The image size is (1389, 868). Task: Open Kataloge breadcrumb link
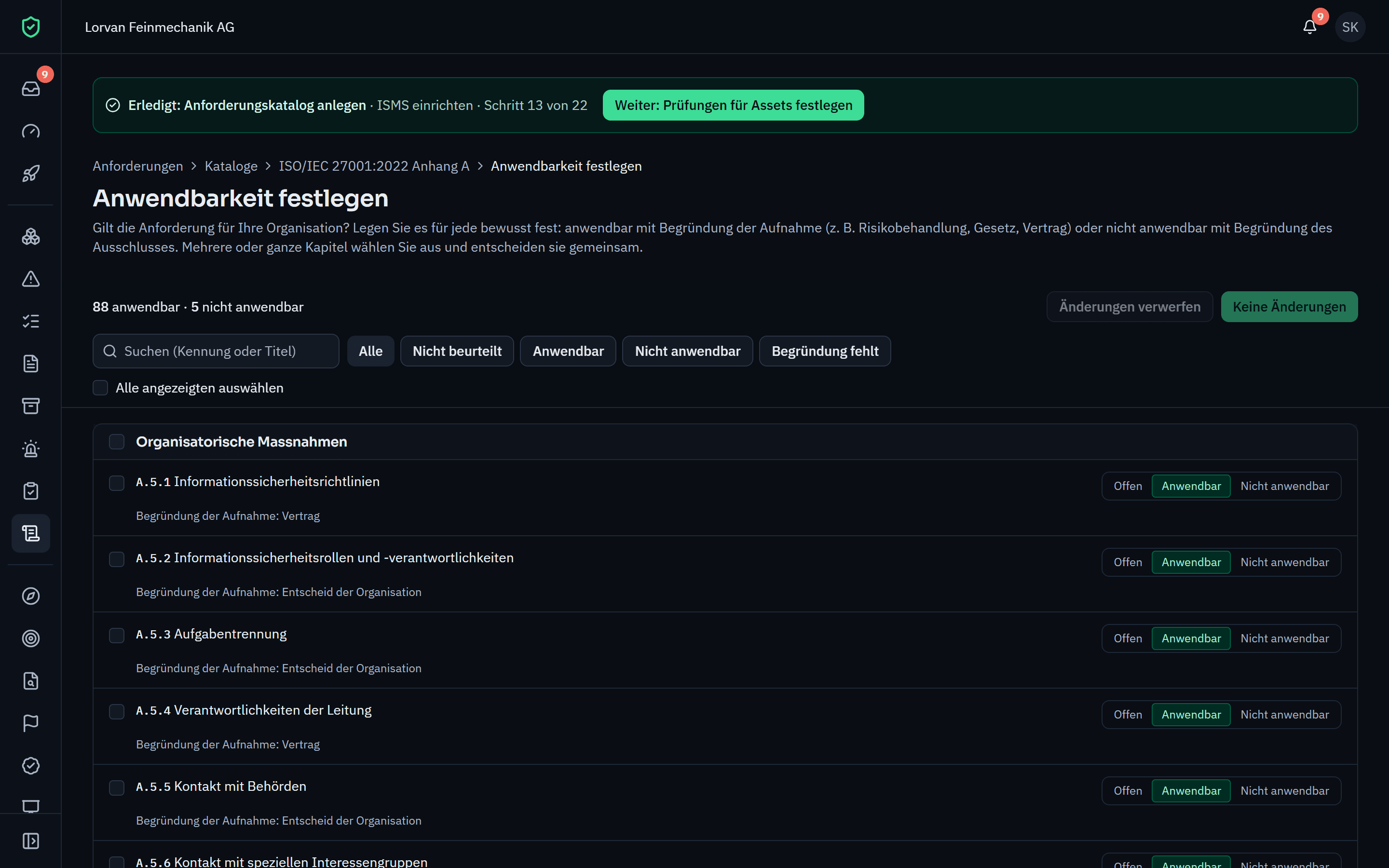point(231,166)
